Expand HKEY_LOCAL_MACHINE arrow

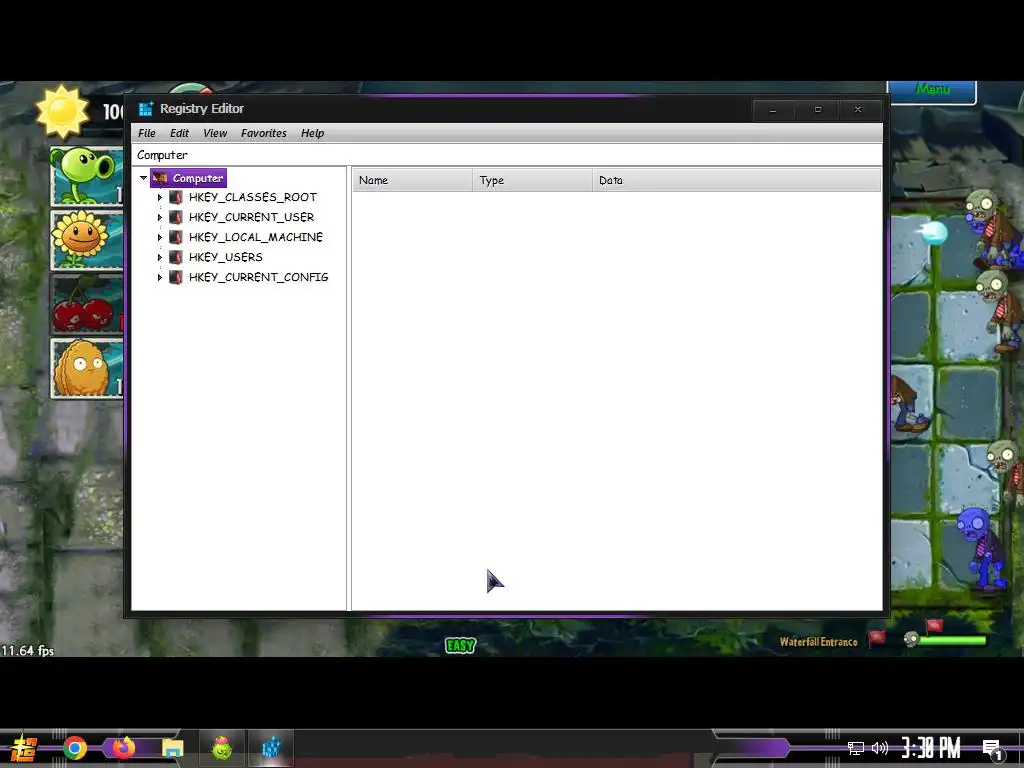pos(159,237)
